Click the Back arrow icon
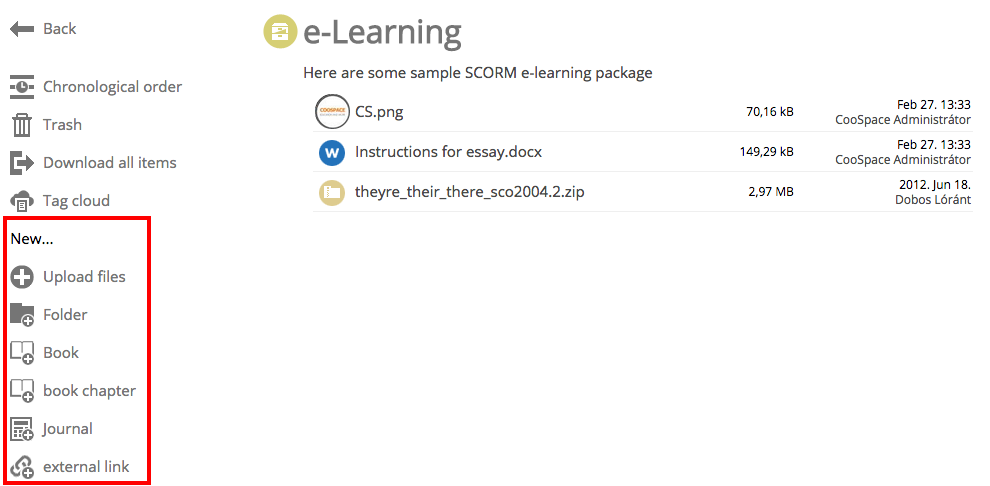990x486 pixels. pos(22,29)
